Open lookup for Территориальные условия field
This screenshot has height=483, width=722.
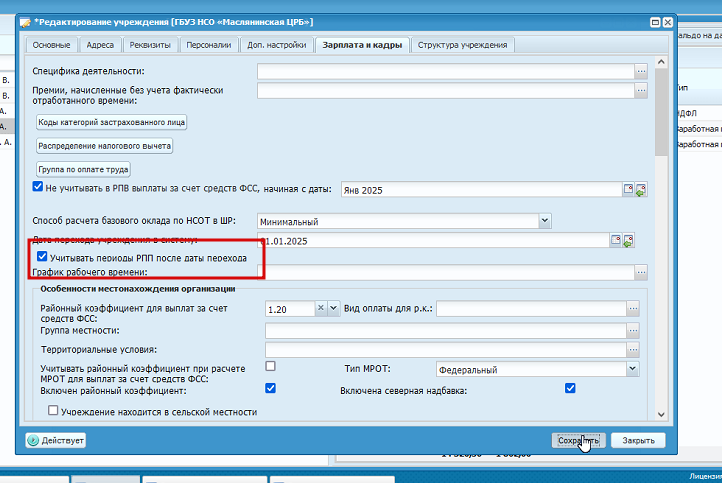point(633,349)
